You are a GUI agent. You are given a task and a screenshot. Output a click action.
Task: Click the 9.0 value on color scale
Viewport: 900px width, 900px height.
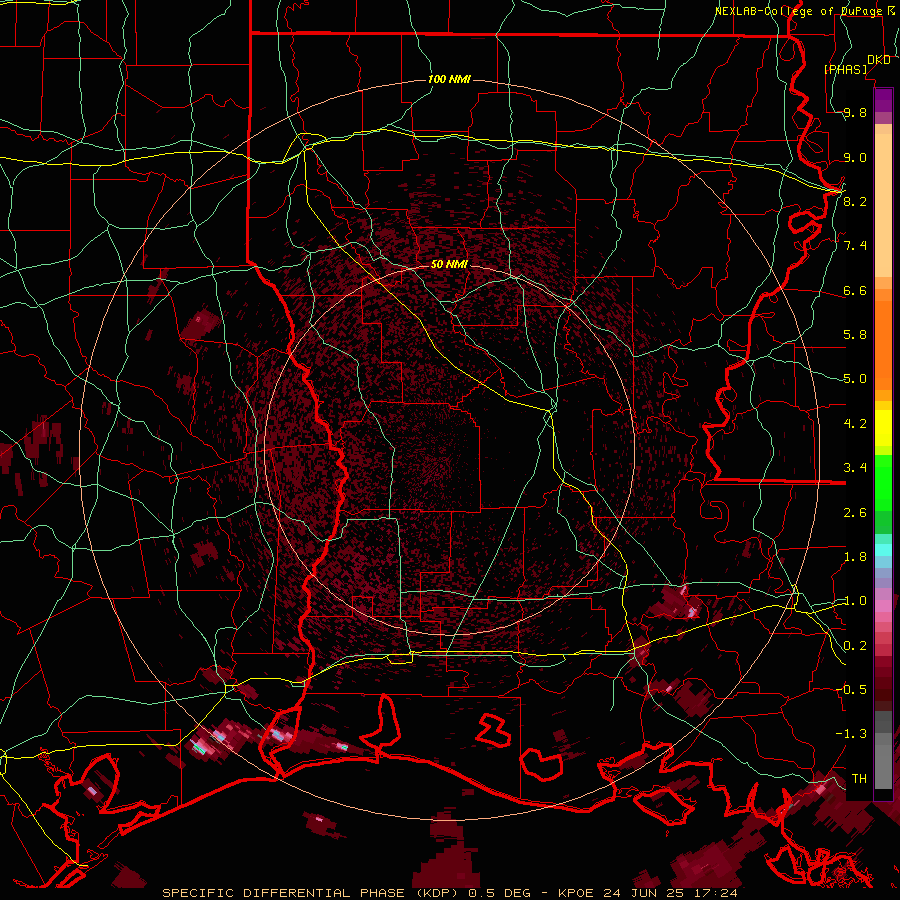(x=855, y=158)
